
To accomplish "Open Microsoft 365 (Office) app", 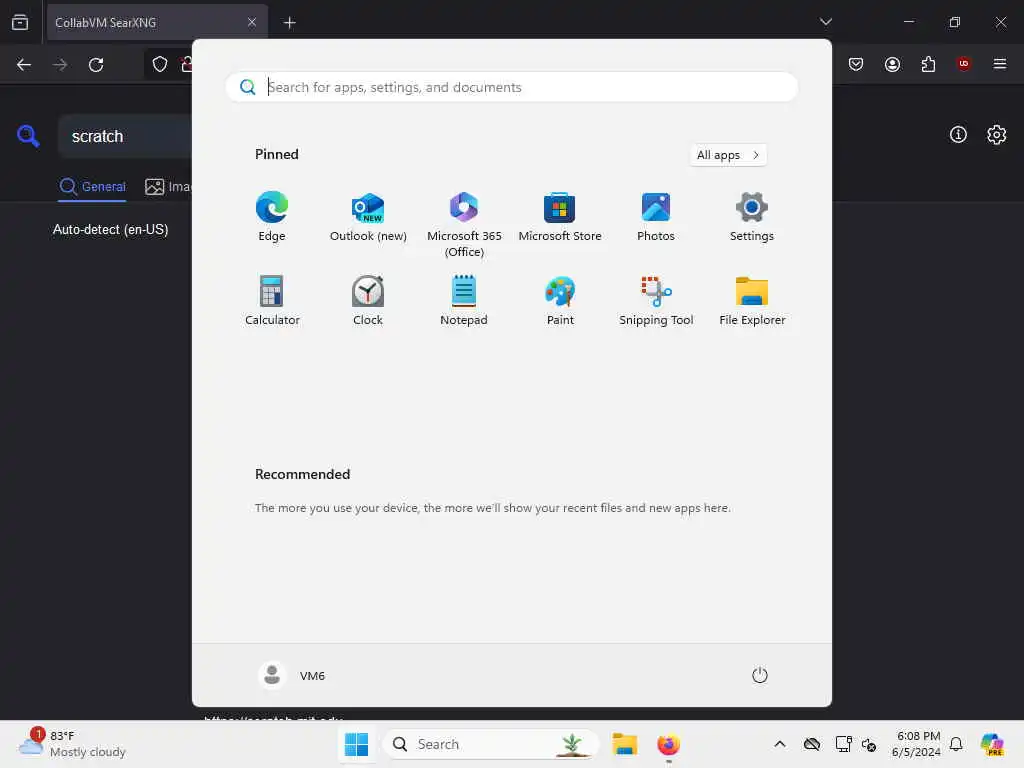I will (x=464, y=225).
